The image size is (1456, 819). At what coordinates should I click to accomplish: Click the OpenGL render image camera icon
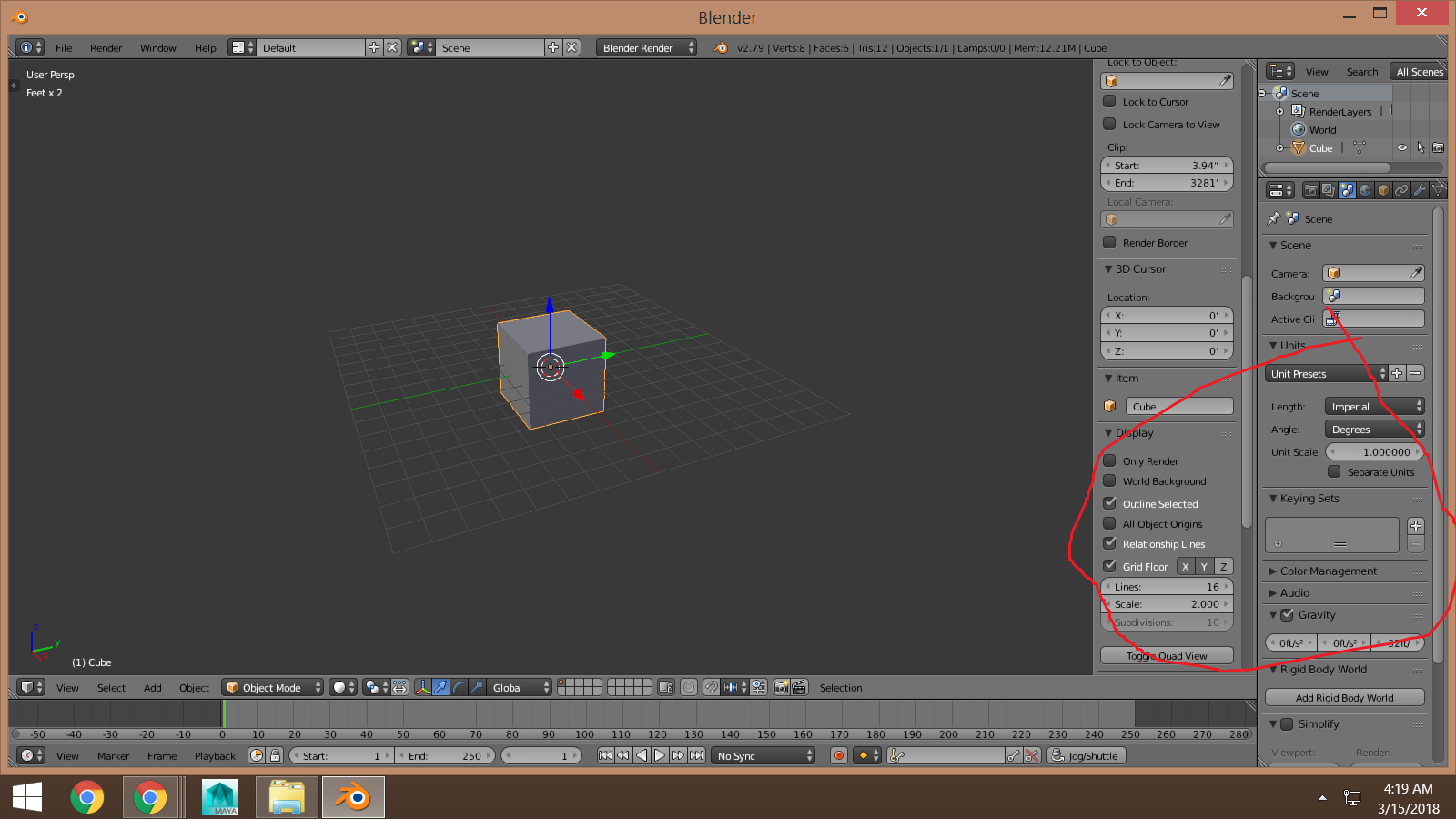(781, 687)
